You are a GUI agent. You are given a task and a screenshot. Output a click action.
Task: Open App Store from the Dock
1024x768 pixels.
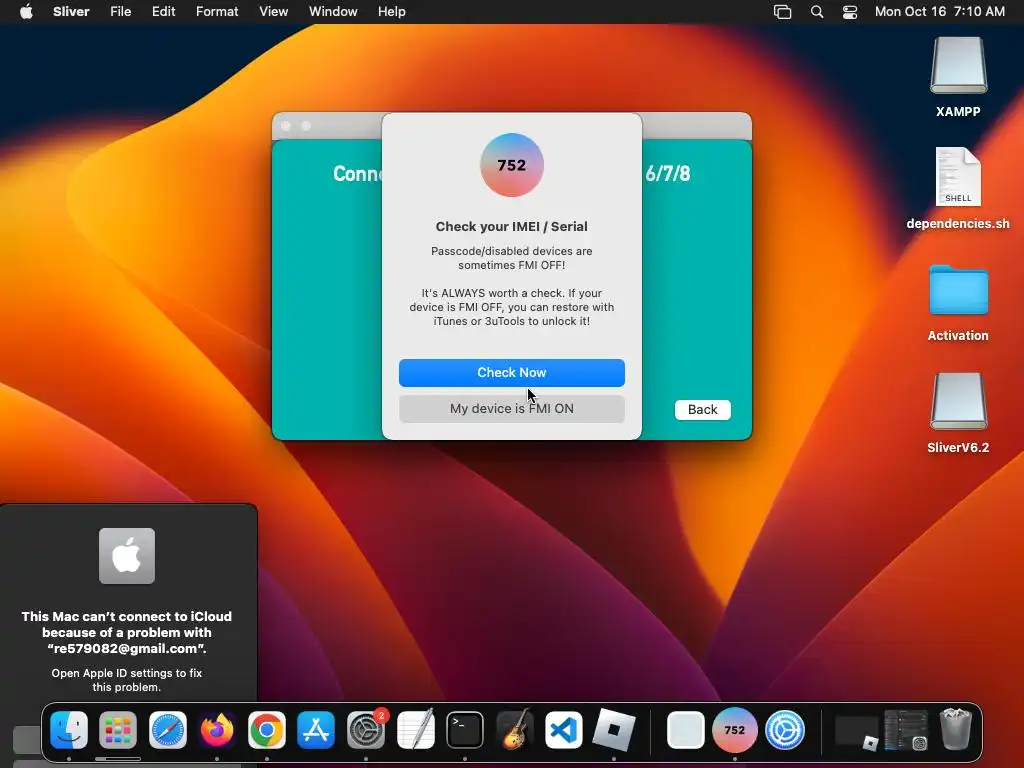tap(316, 729)
